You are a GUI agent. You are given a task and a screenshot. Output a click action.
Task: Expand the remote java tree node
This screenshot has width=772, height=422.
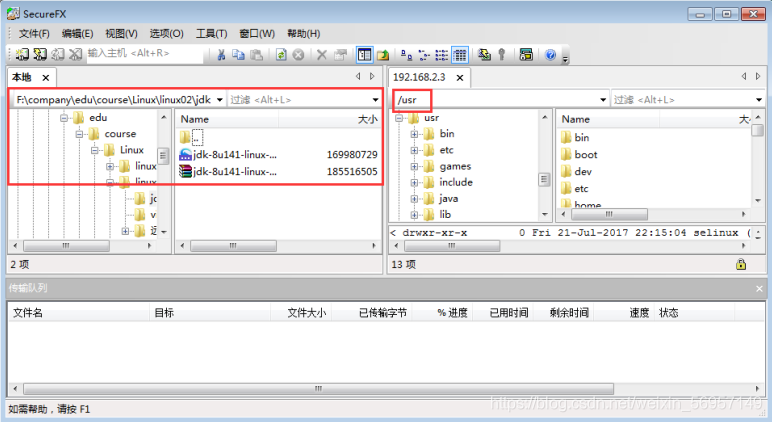pyautogui.click(x=414, y=199)
